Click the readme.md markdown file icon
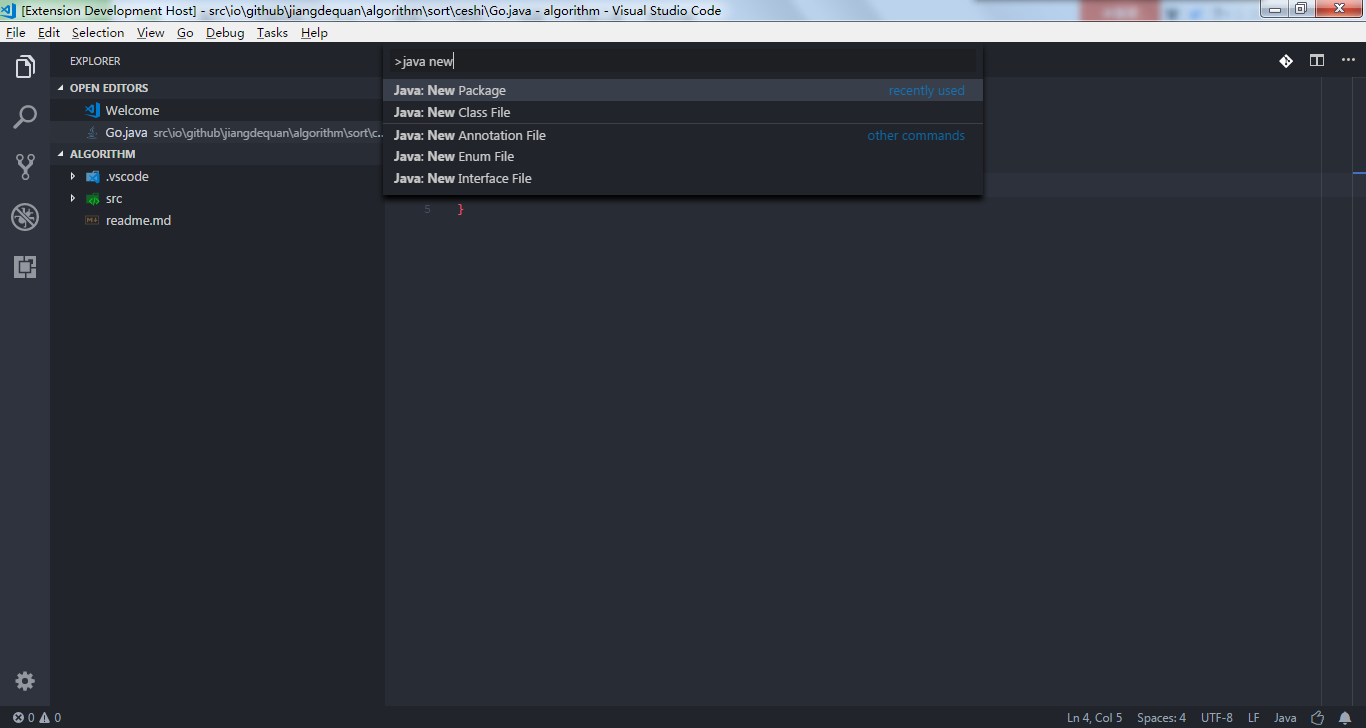 pos(93,221)
